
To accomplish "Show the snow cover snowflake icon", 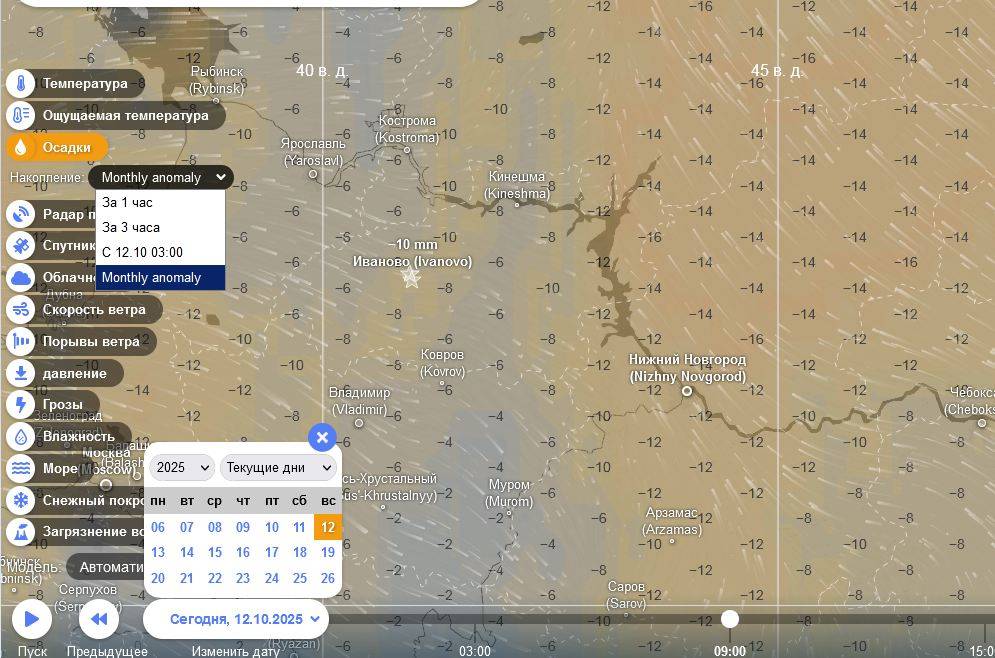I will coord(20,500).
